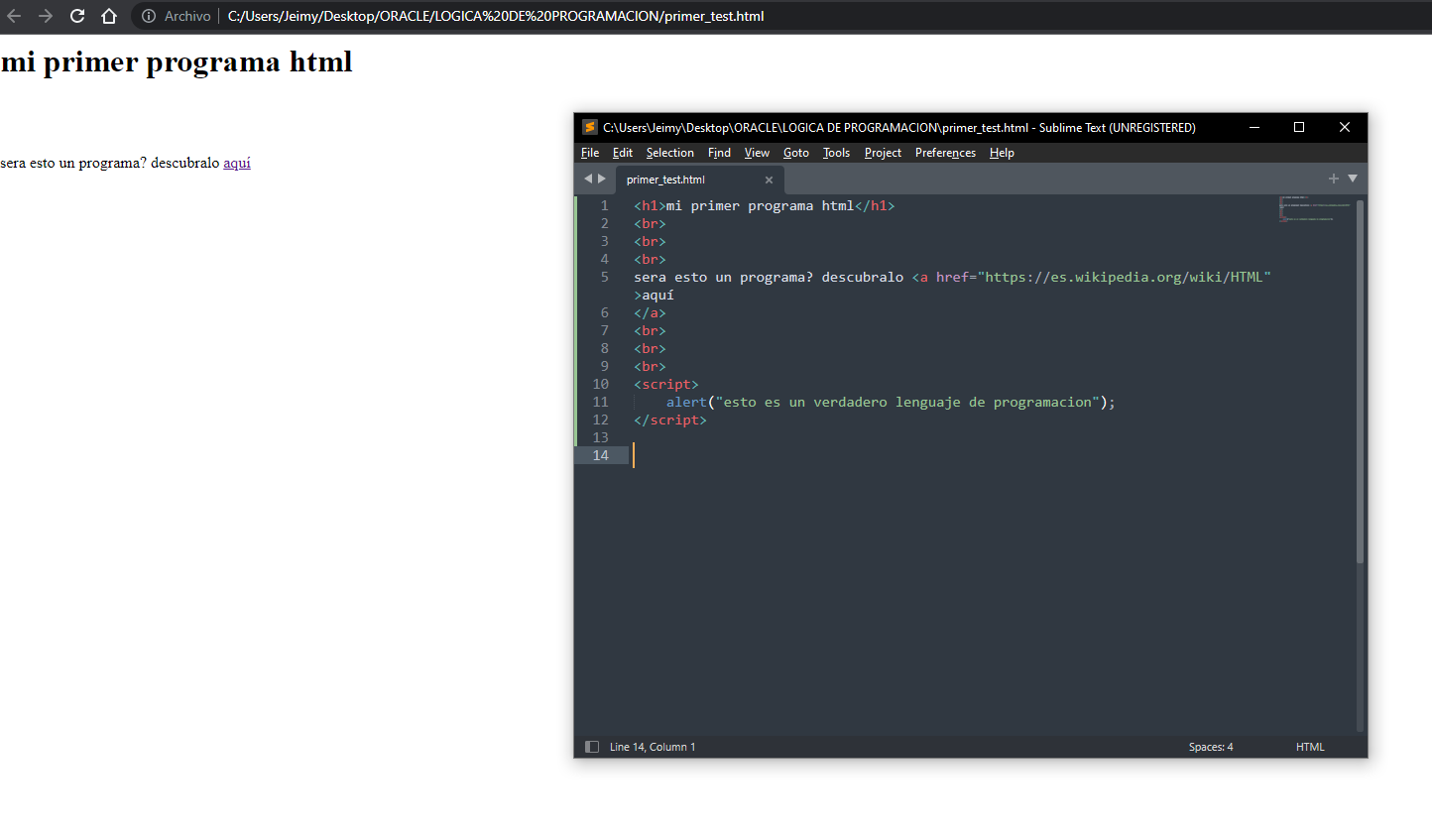Change syntax via 'HTML' status item

pyautogui.click(x=1310, y=747)
